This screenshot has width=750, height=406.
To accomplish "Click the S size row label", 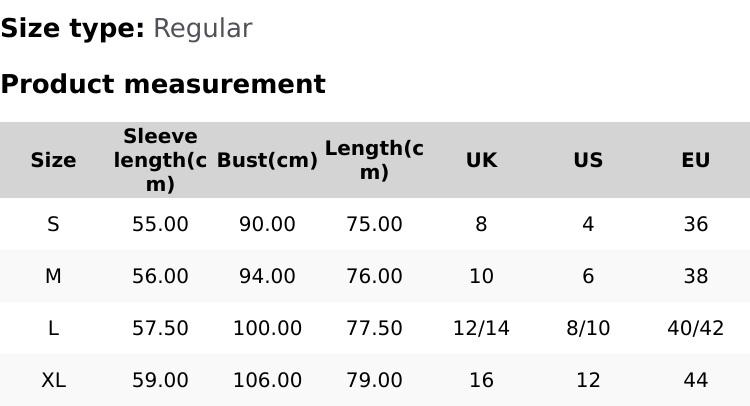I will [x=53, y=224].
